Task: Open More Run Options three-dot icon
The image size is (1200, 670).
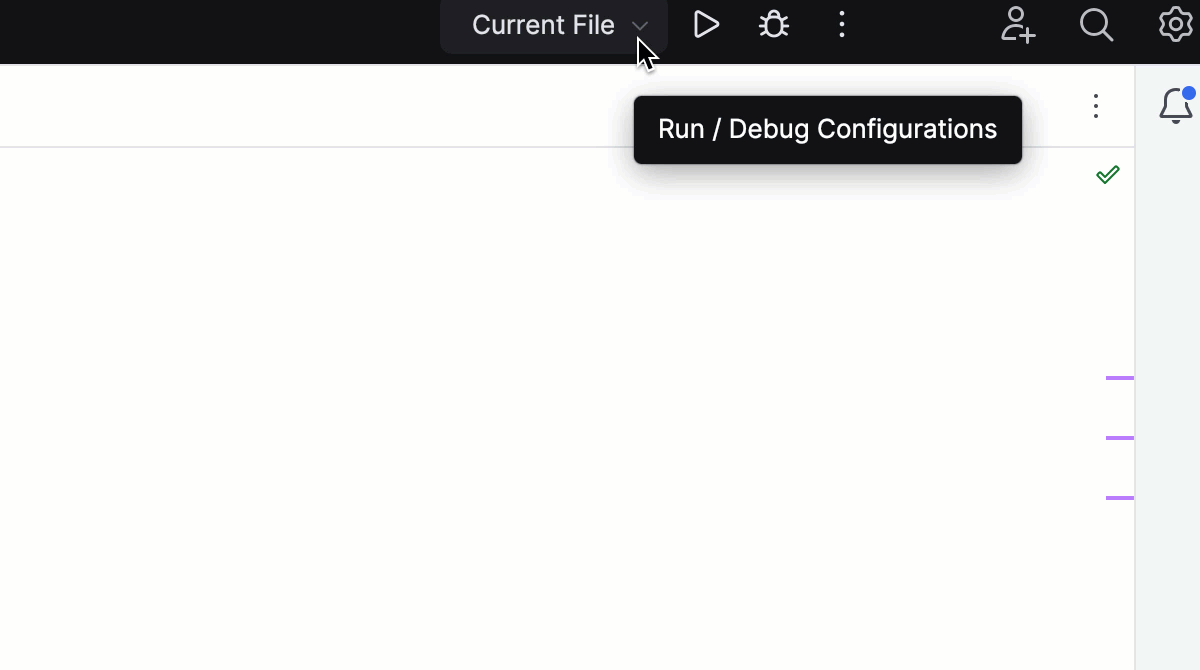Action: click(841, 24)
